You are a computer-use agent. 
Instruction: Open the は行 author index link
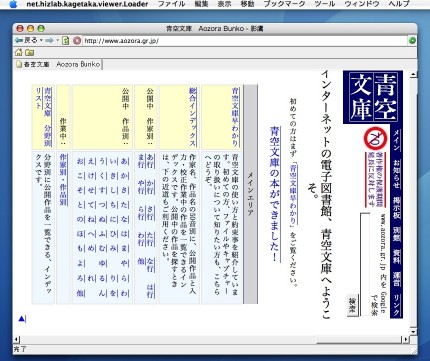pyautogui.click(x=150, y=291)
